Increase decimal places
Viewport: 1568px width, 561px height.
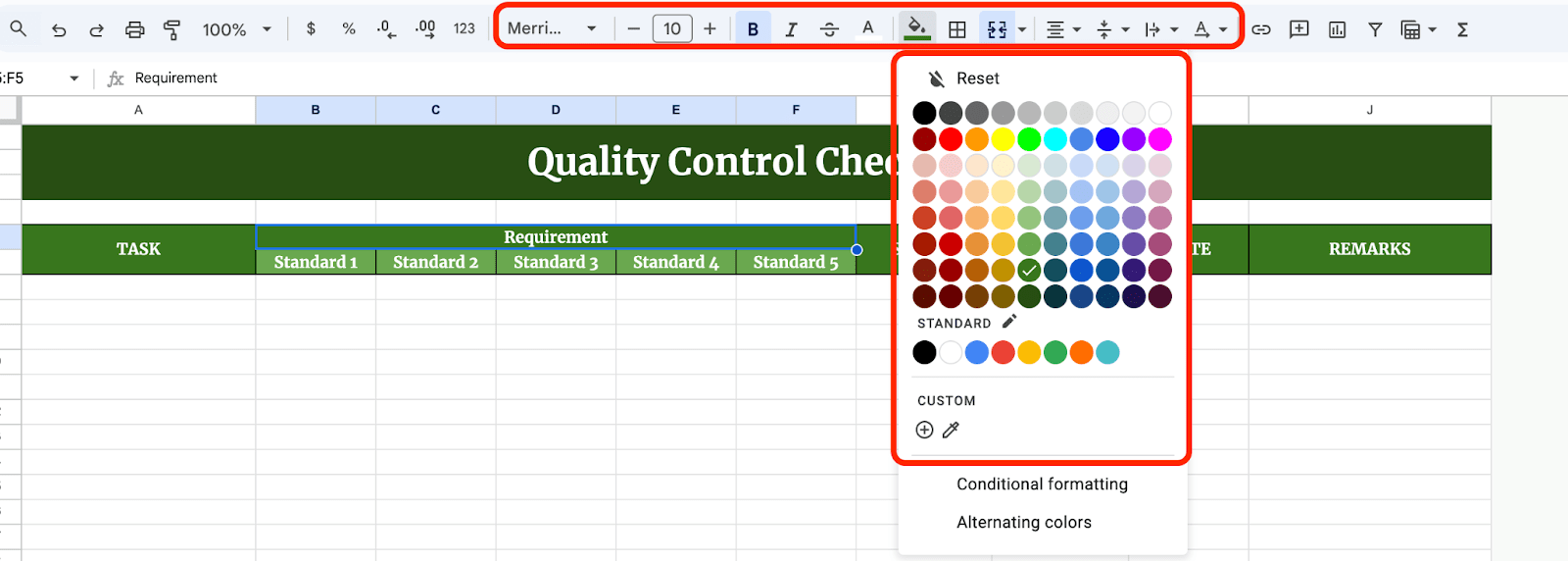[x=425, y=29]
